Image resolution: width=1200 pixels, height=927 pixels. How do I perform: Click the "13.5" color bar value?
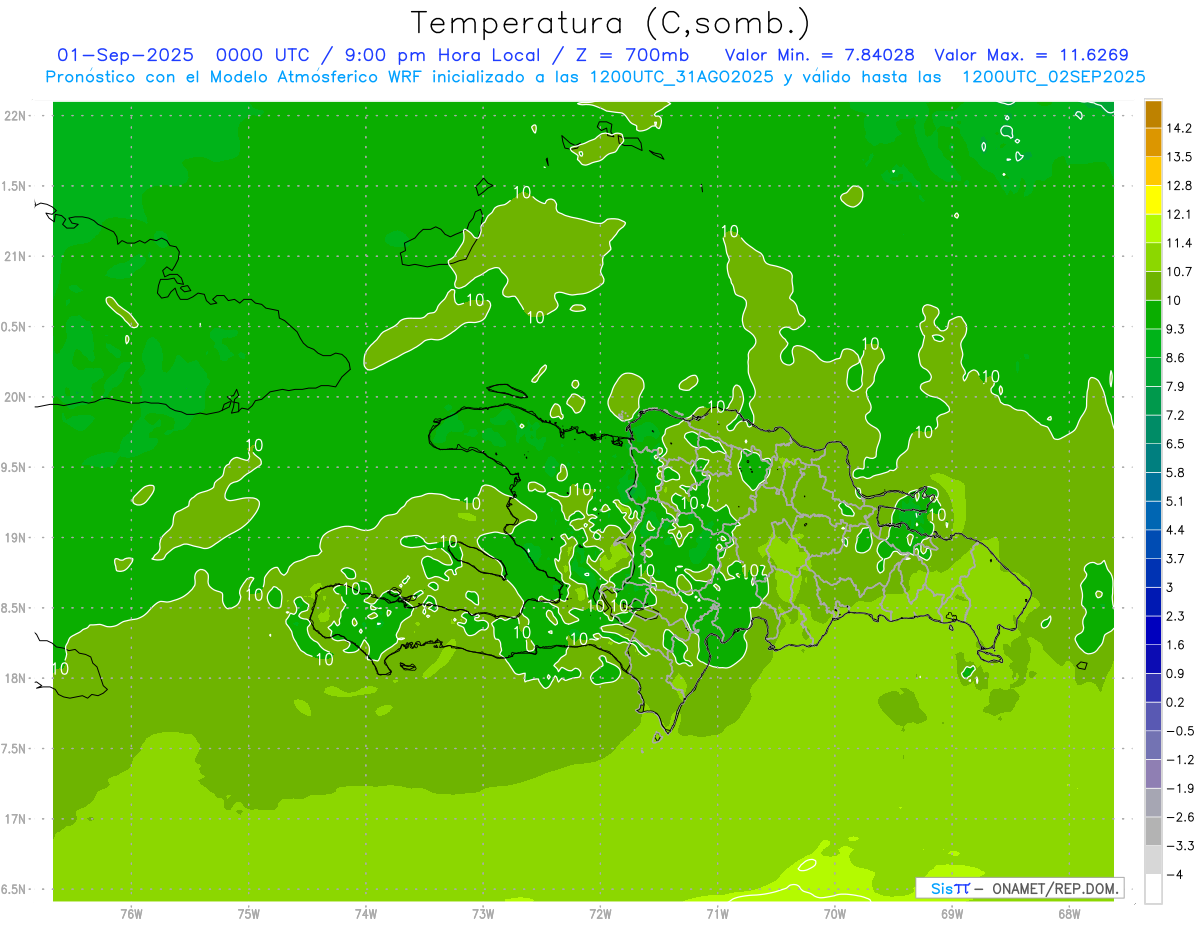coord(1180,157)
